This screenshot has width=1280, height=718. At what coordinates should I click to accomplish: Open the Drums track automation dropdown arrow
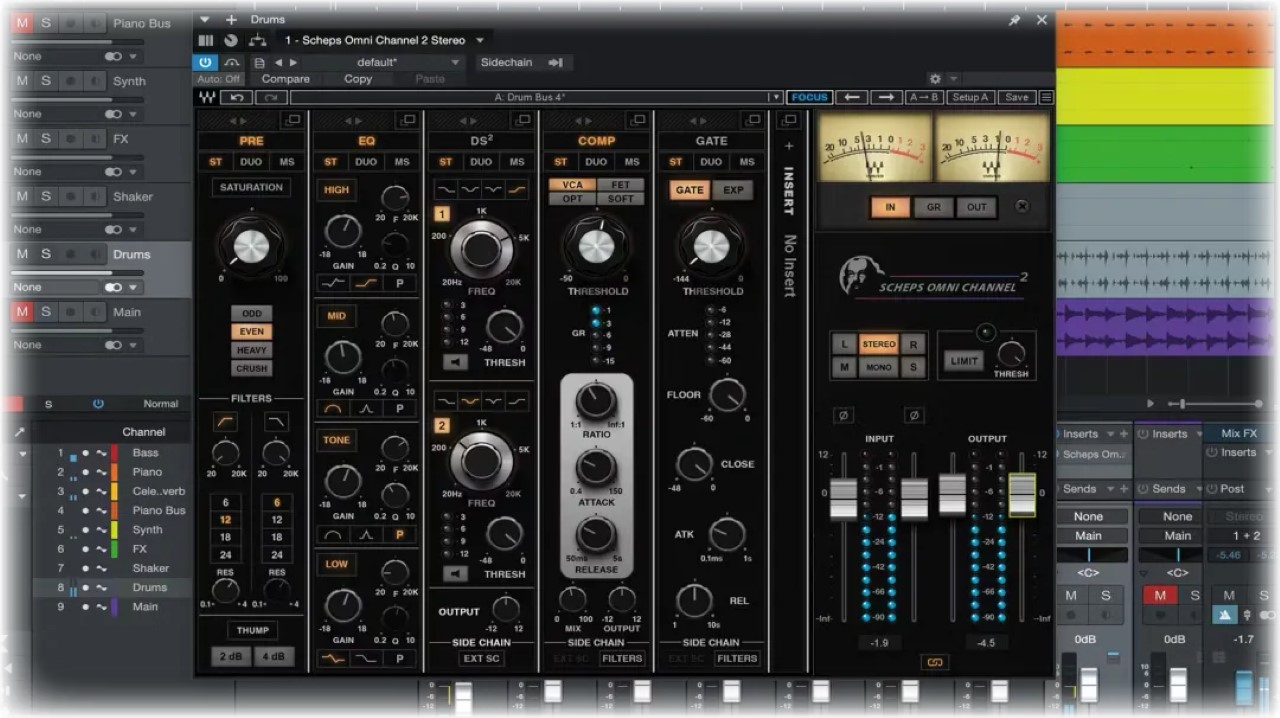[x=132, y=287]
